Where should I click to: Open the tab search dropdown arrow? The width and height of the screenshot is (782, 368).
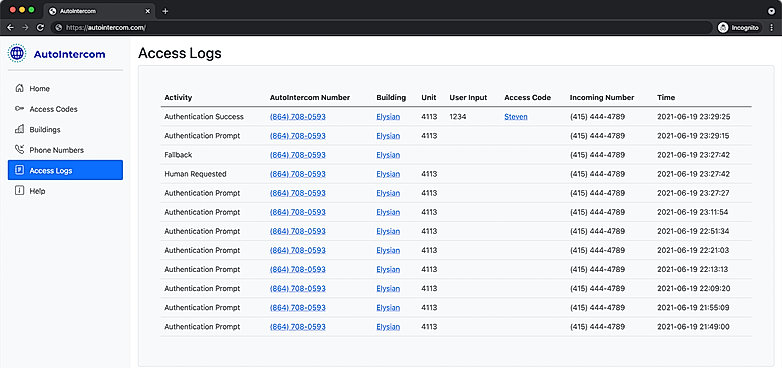point(771,10)
